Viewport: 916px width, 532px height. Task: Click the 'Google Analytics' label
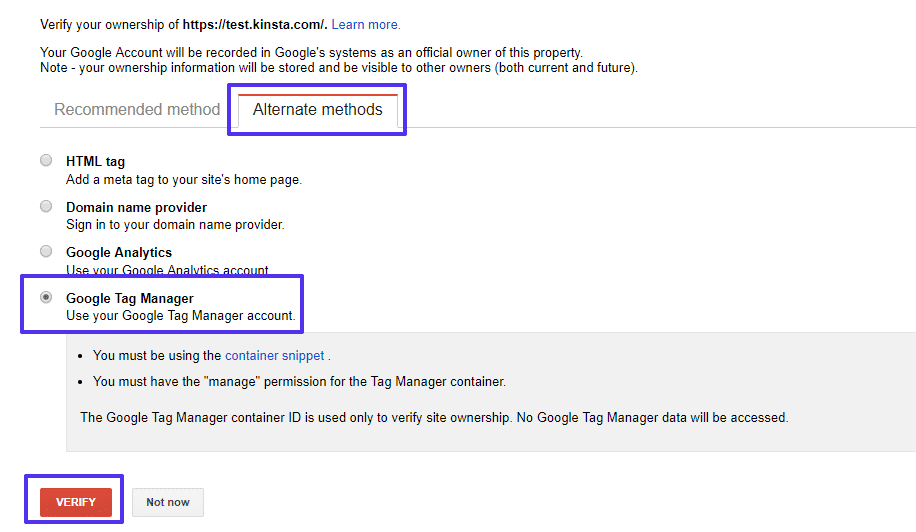[119, 252]
